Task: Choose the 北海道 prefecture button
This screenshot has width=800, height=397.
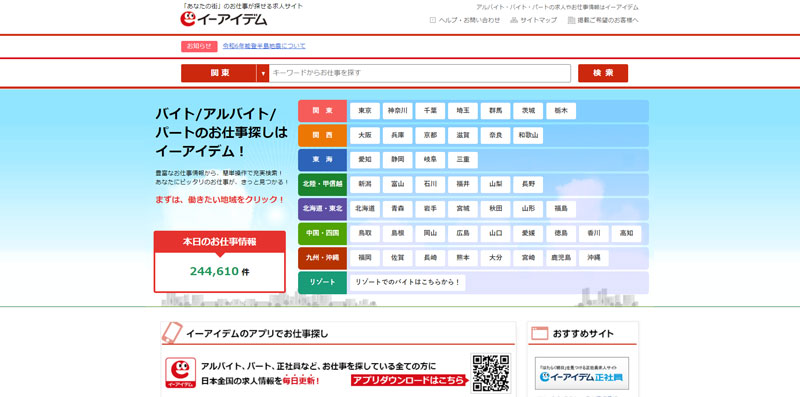Action: (x=365, y=209)
